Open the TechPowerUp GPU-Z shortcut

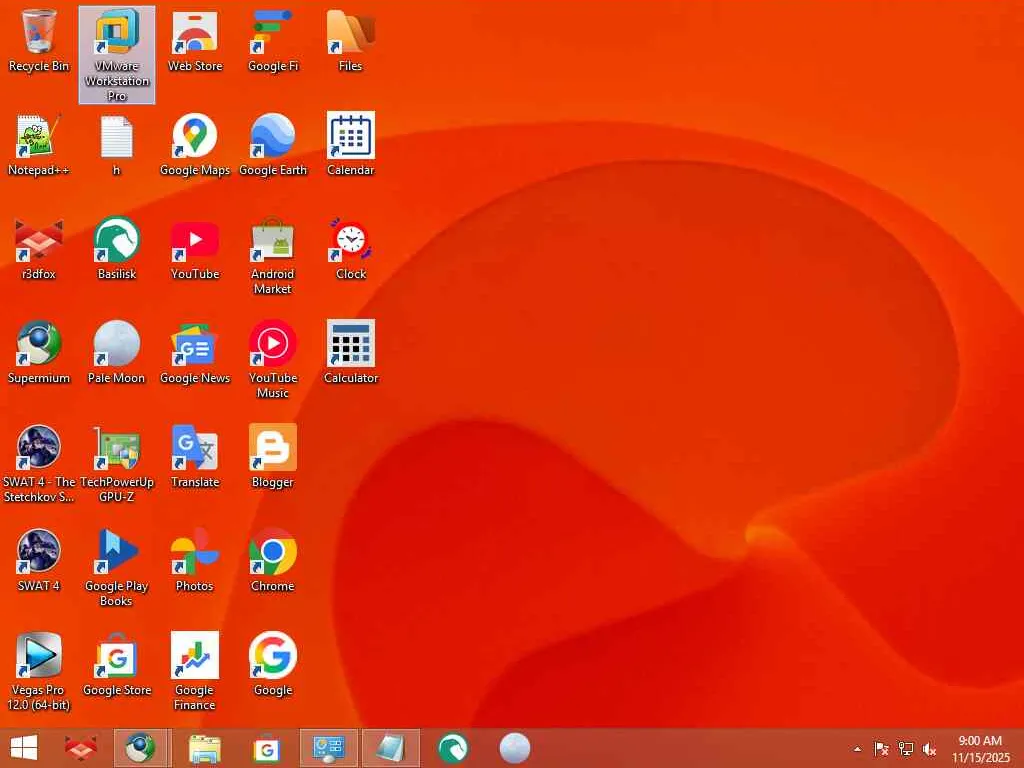[117, 464]
